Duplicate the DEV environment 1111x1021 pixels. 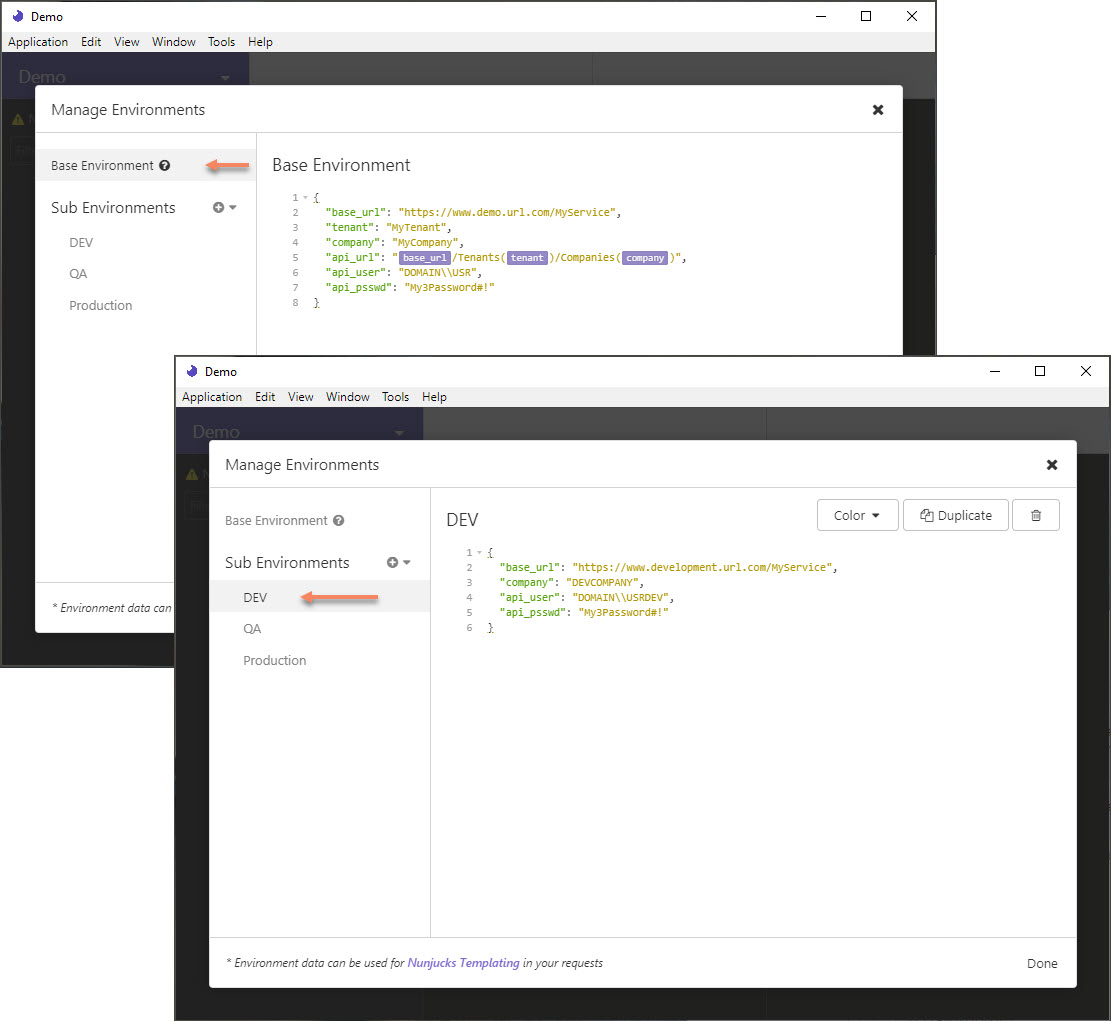(956, 515)
